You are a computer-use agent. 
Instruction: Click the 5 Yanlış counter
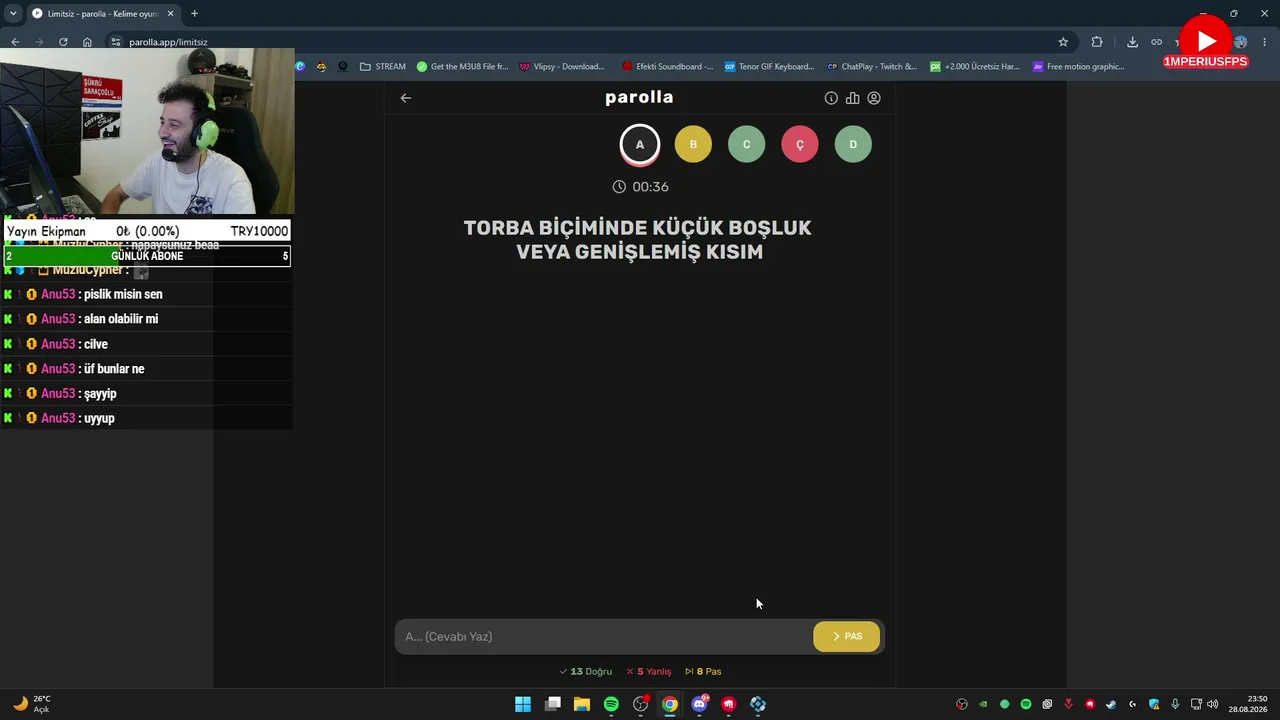pyautogui.click(x=648, y=672)
